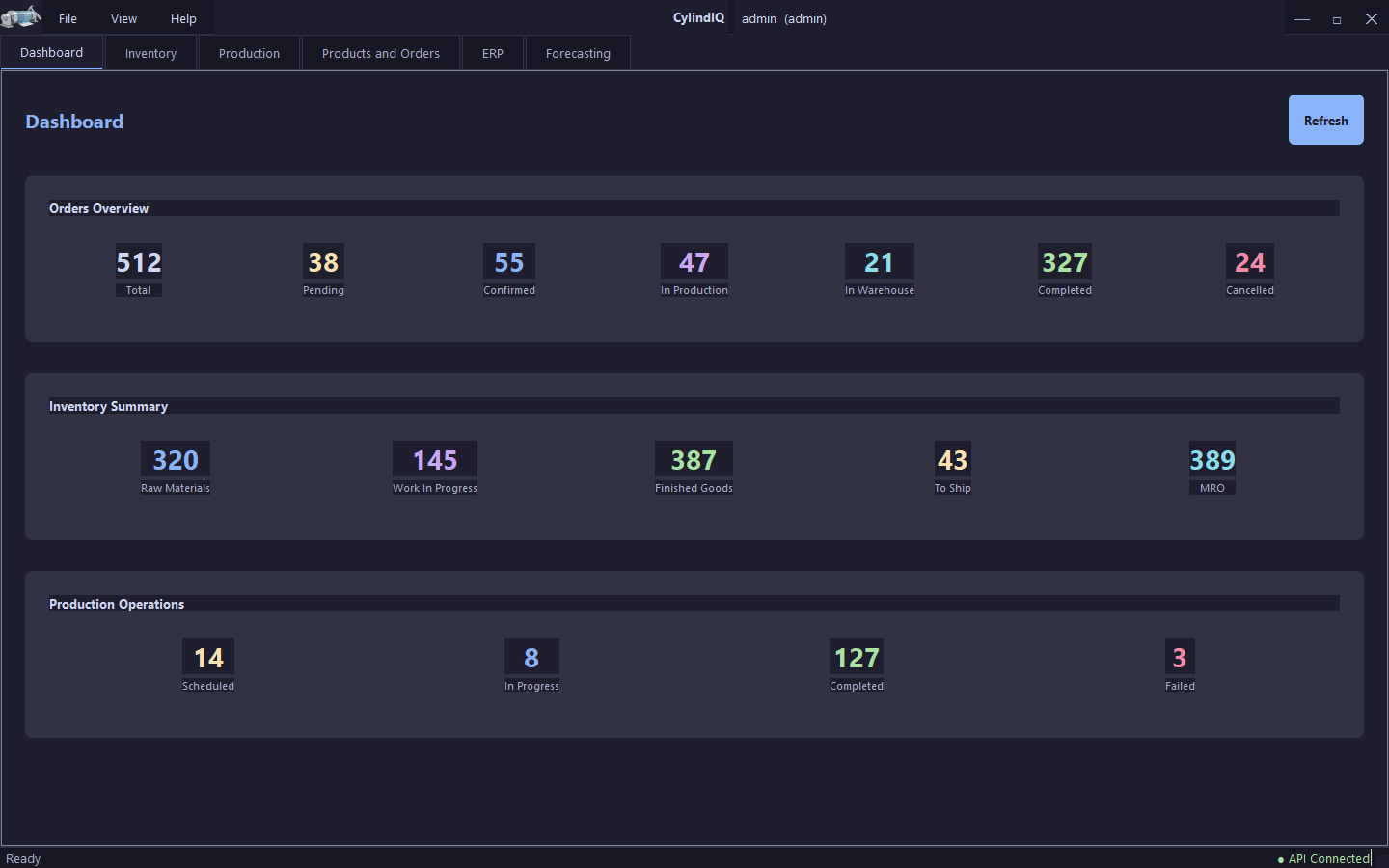Click the Raw Materials label
Image resolution: width=1389 pixels, height=868 pixels.
point(176,488)
